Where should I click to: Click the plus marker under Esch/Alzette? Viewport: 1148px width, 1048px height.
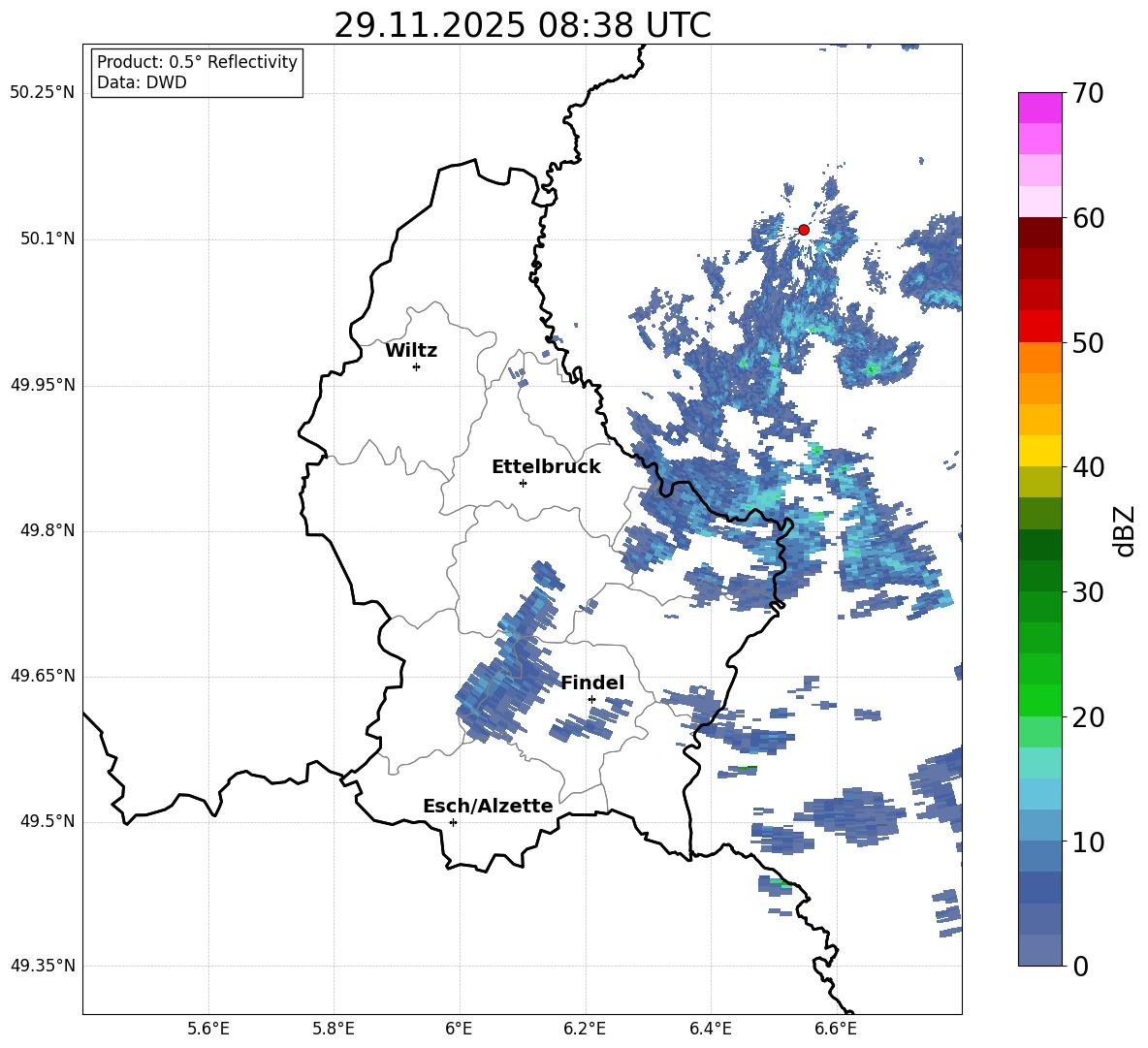tap(453, 822)
